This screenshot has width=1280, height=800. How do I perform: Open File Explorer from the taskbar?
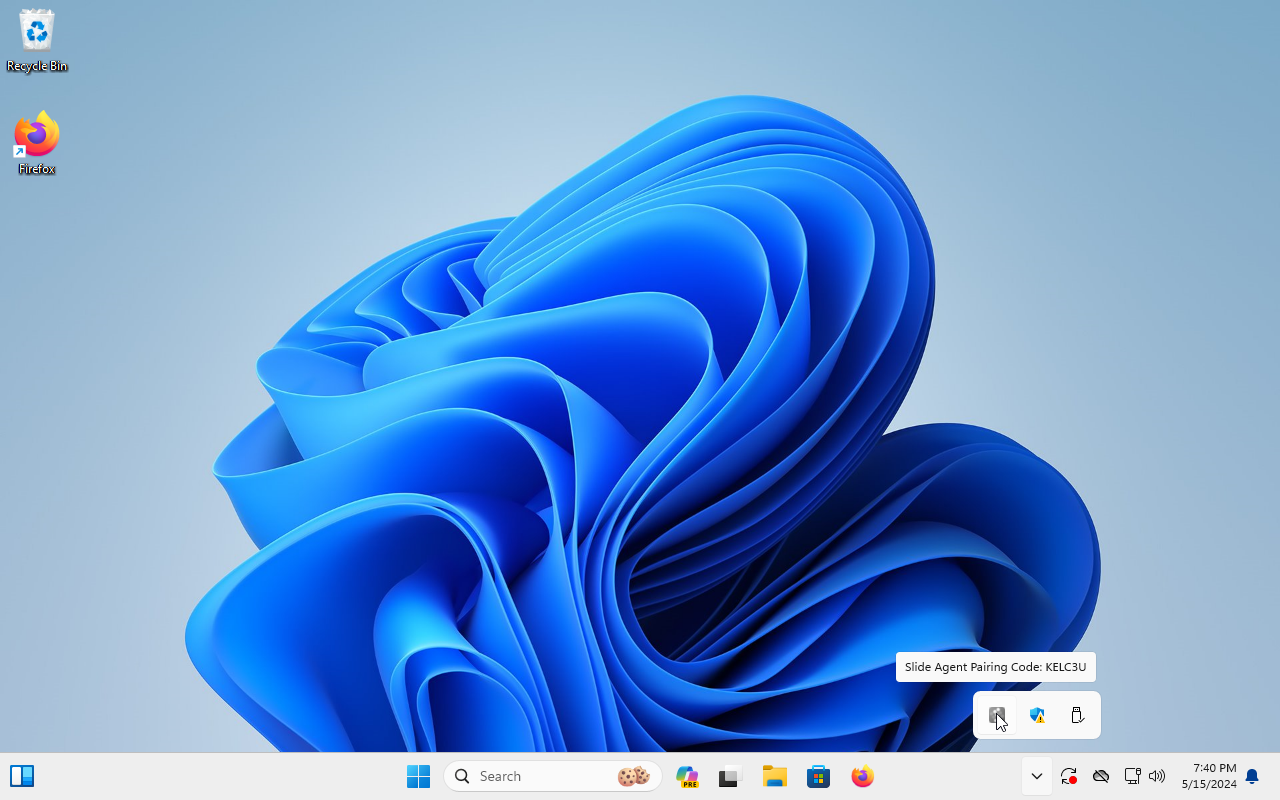(x=774, y=776)
